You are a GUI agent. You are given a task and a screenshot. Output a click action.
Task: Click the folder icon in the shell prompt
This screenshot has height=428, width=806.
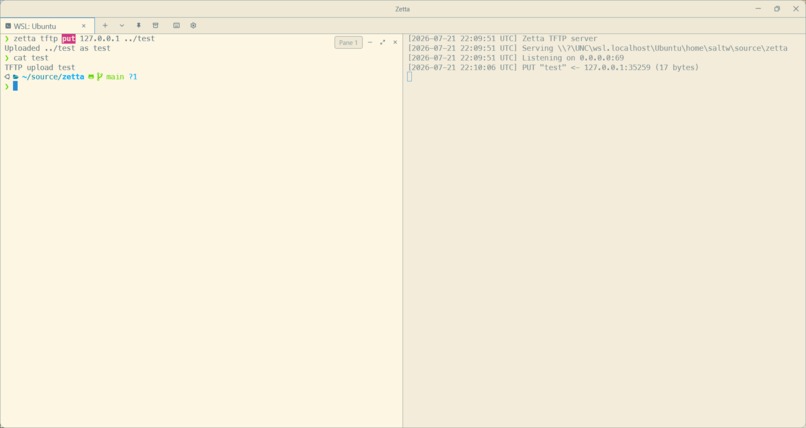16,77
